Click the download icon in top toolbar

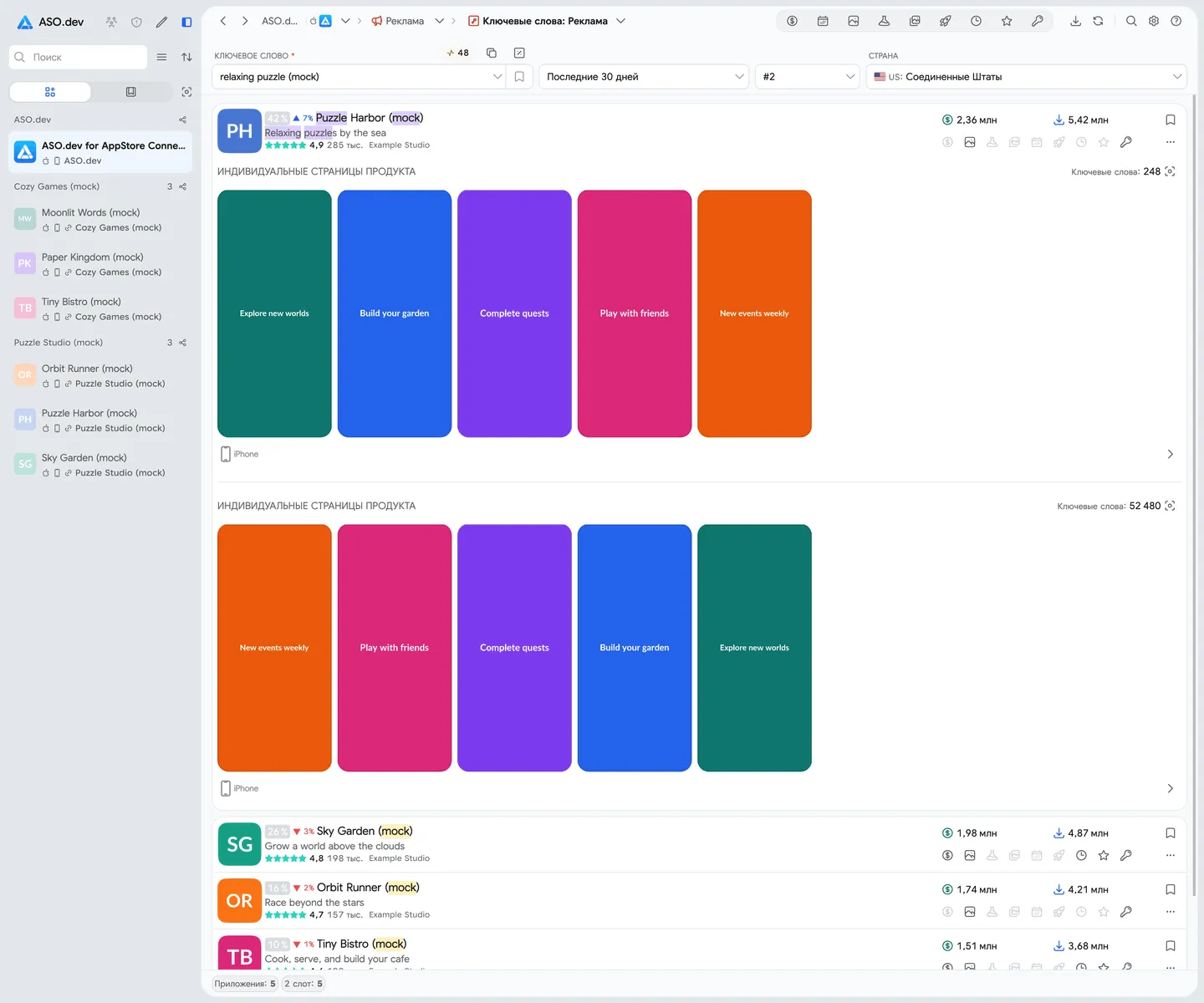[x=1075, y=21]
